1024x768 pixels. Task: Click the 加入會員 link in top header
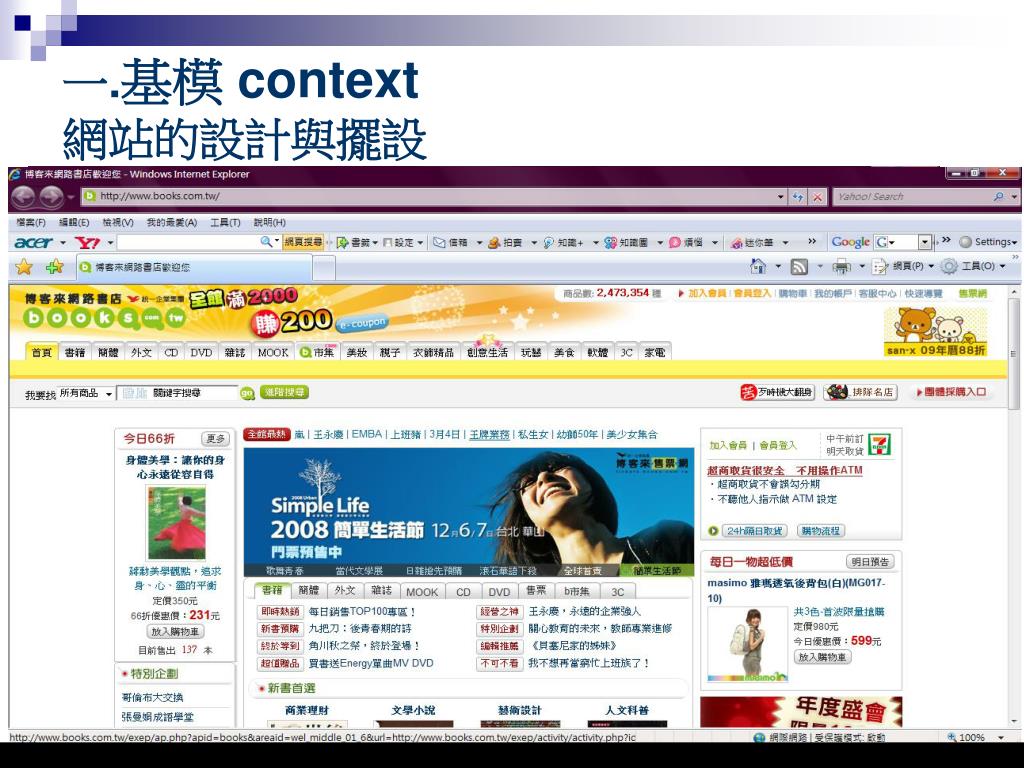707,294
